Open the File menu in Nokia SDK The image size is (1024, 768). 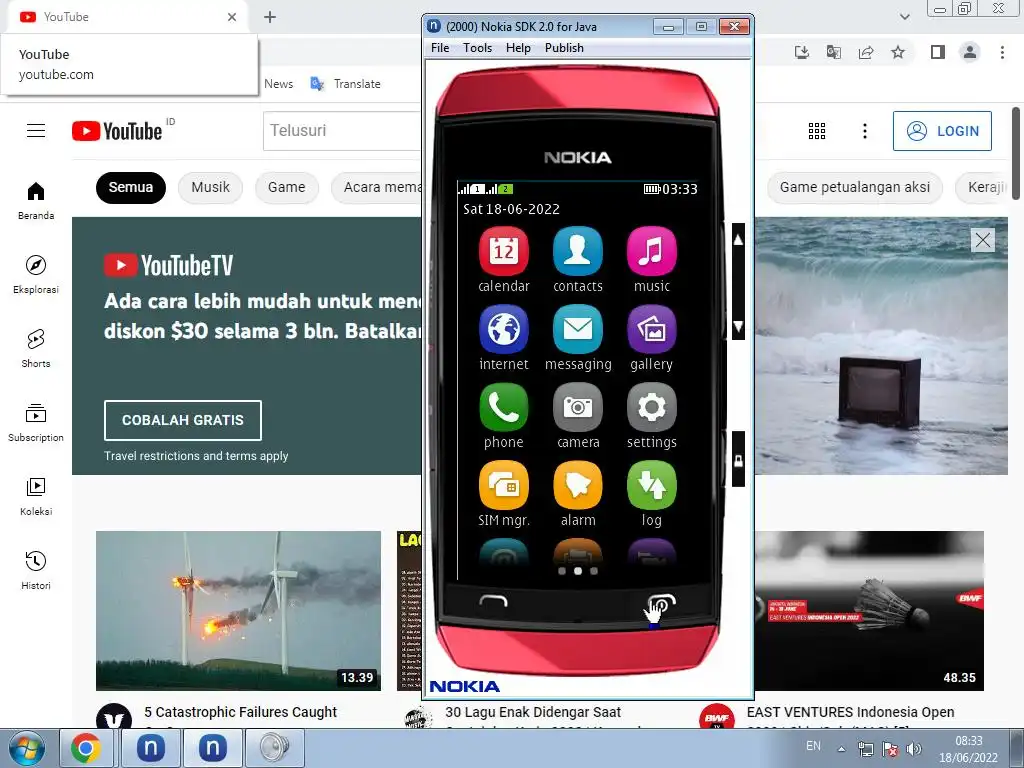pos(440,48)
